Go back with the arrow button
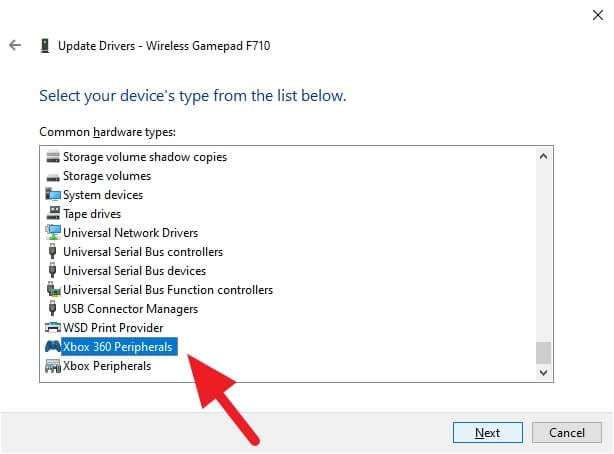Image resolution: width=614 pixels, height=454 pixels. tap(15, 45)
